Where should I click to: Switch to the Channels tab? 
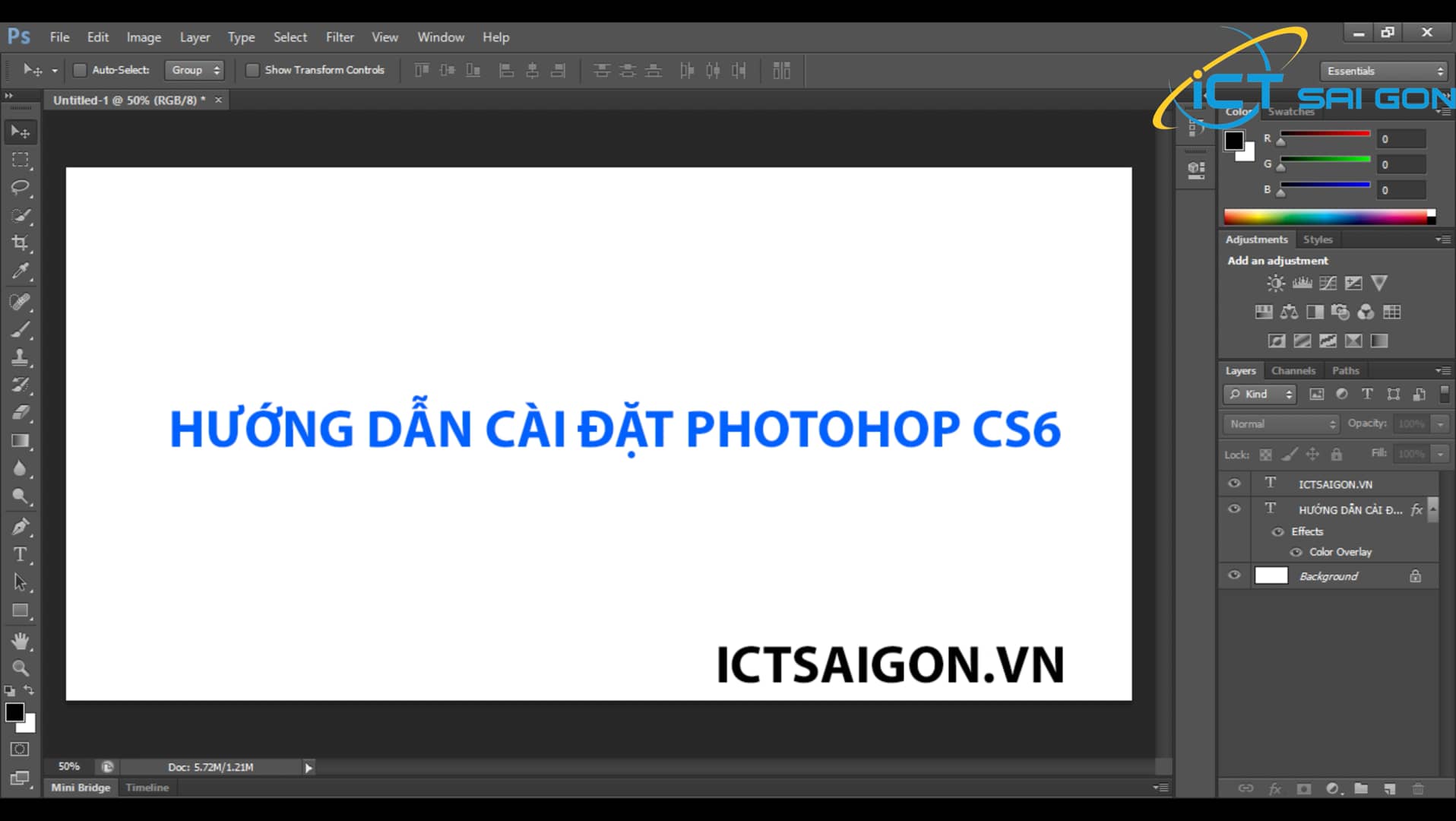click(x=1293, y=370)
